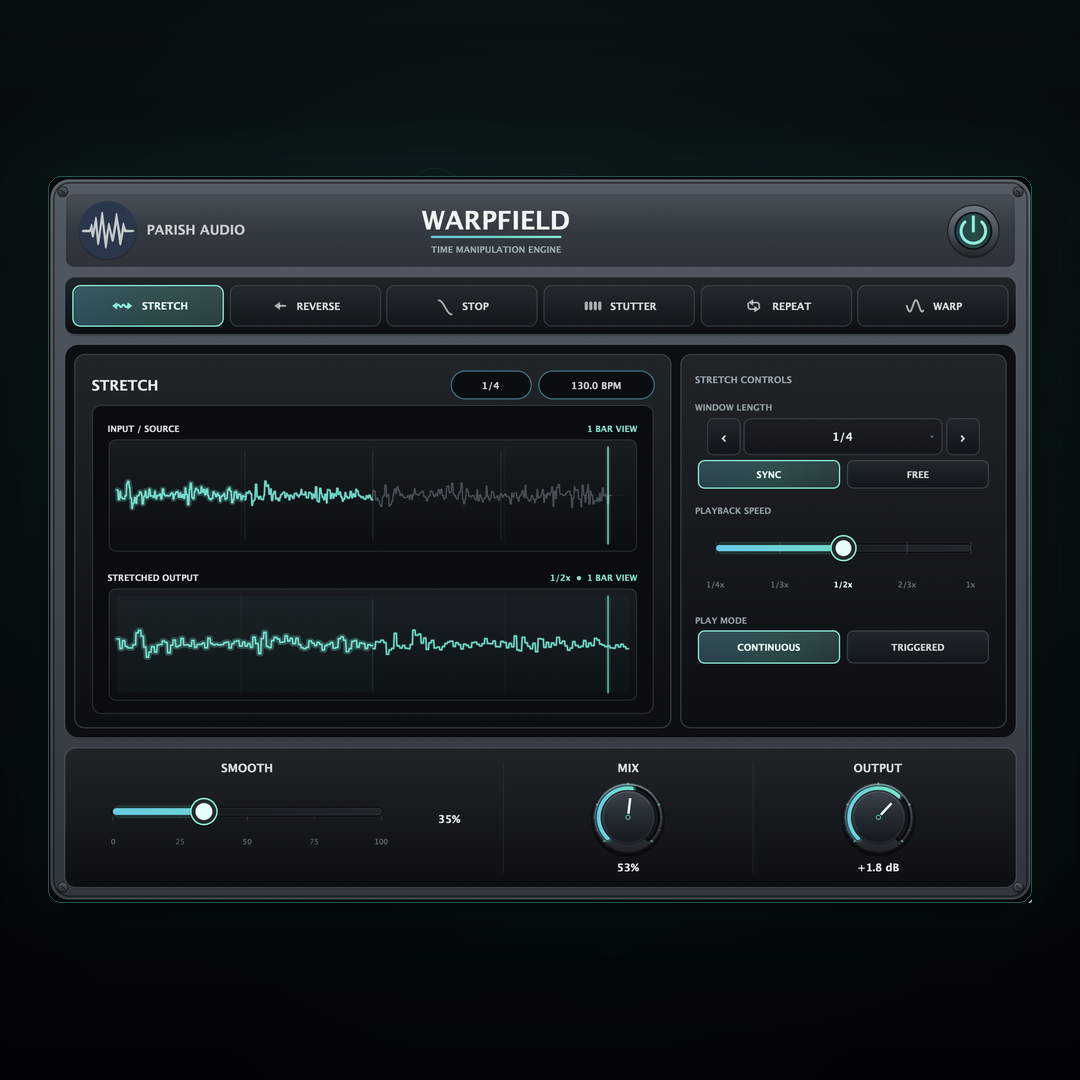This screenshot has width=1080, height=1080.
Task: Click the Playback Speed slider handle
Action: click(843, 548)
